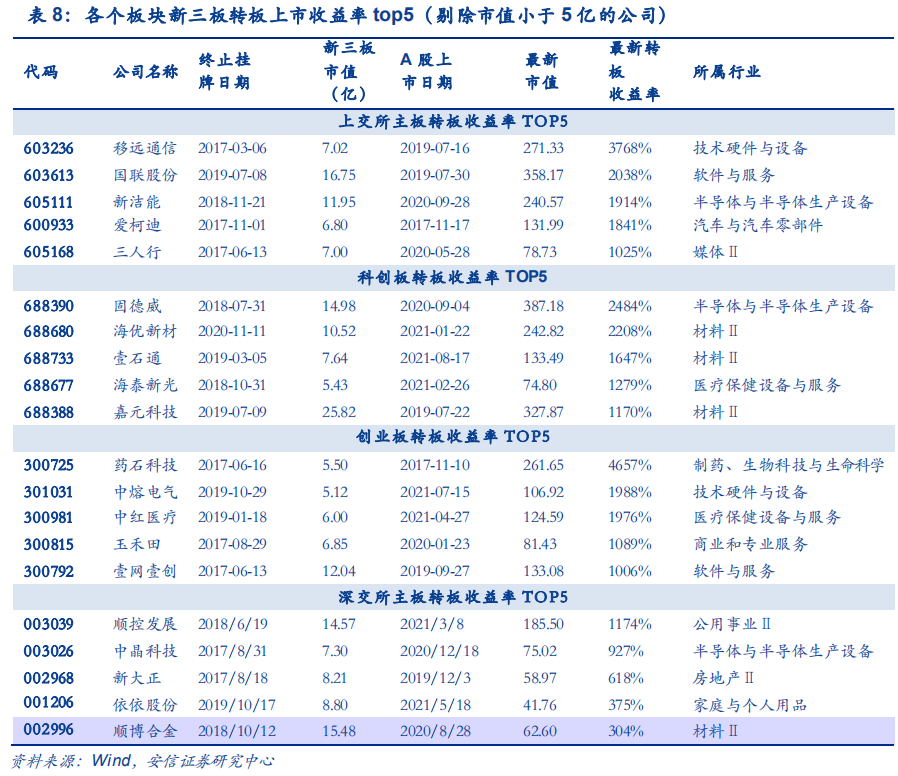The image size is (898, 776).
Task: Click stock code 688680
Action: coord(49,332)
